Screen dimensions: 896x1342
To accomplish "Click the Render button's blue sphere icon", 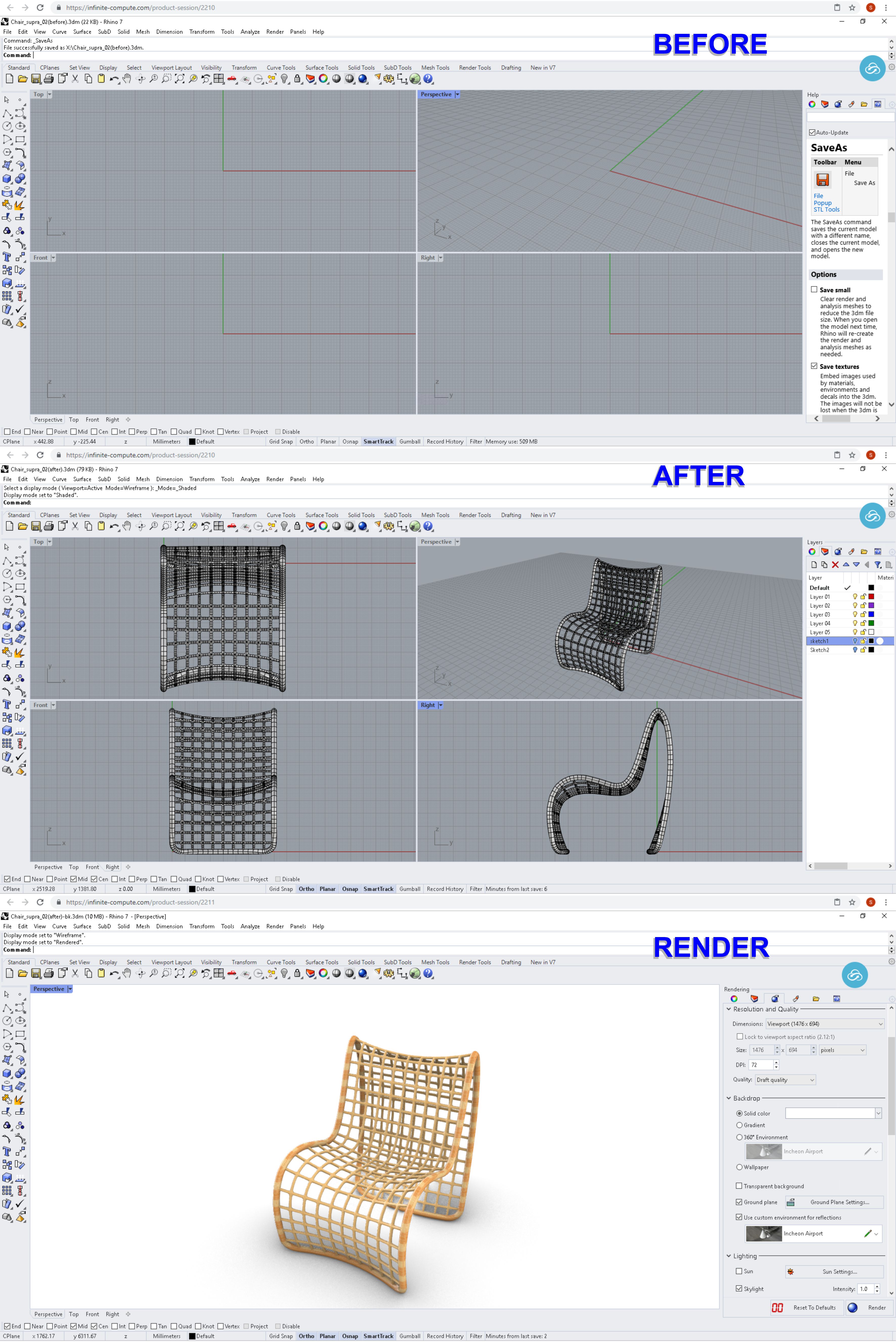I will [852, 1307].
